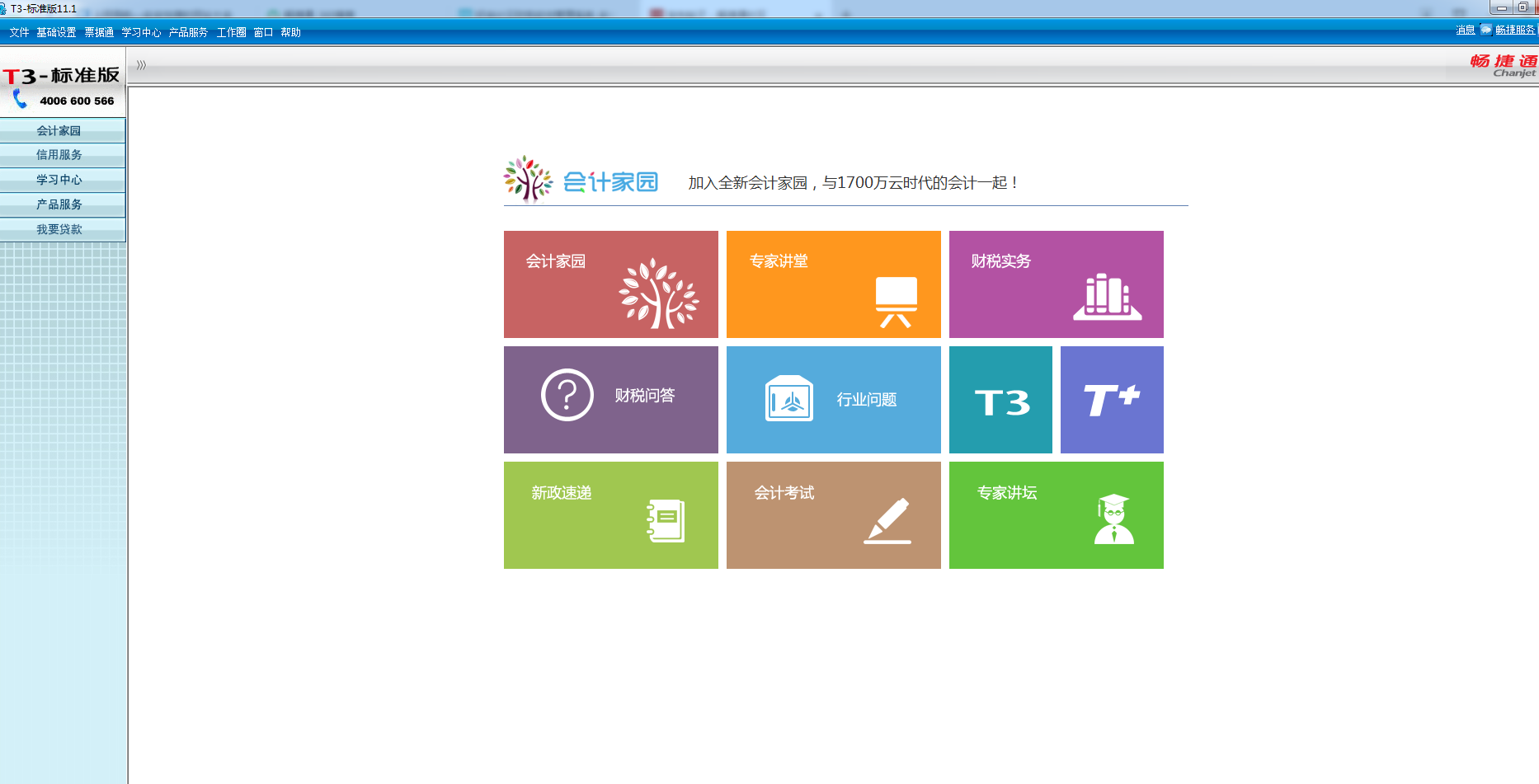Select 信用服务 in the left sidebar
The width and height of the screenshot is (1539, 784).
click(x=63, y=155)
